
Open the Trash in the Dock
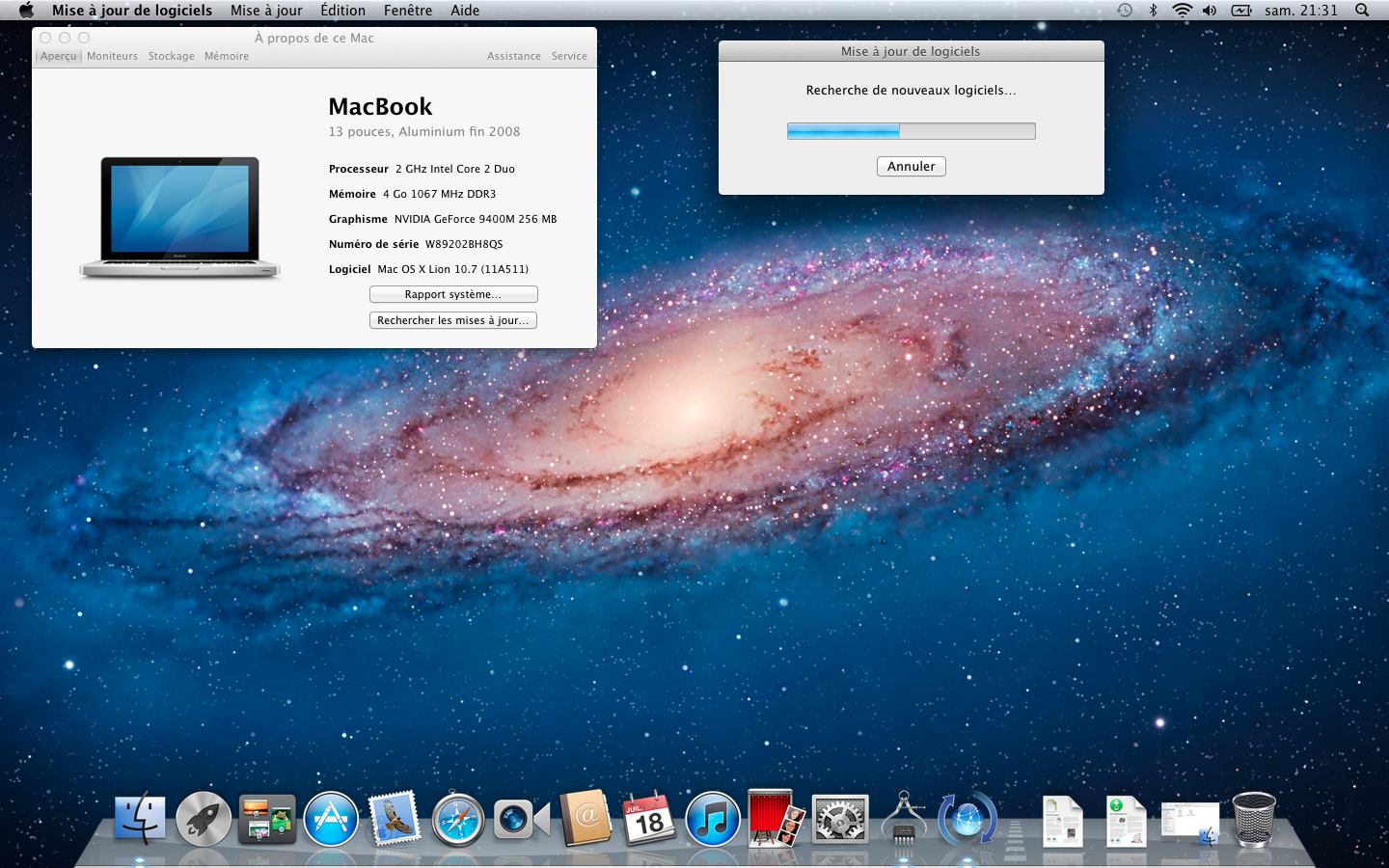point(1254,820)
